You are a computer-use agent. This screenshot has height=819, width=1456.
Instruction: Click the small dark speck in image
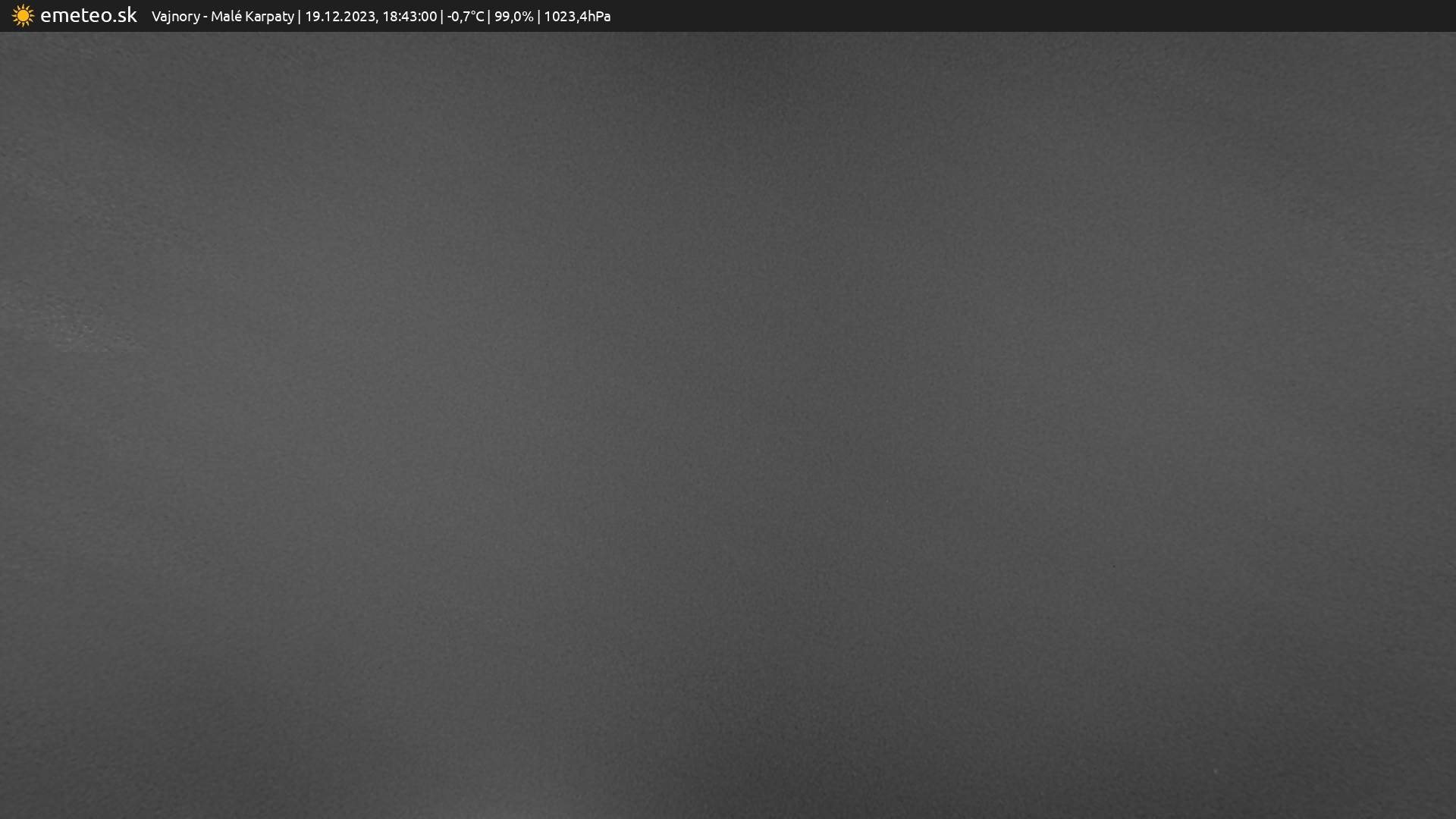pyautogui.click(x=1113, y=566)
